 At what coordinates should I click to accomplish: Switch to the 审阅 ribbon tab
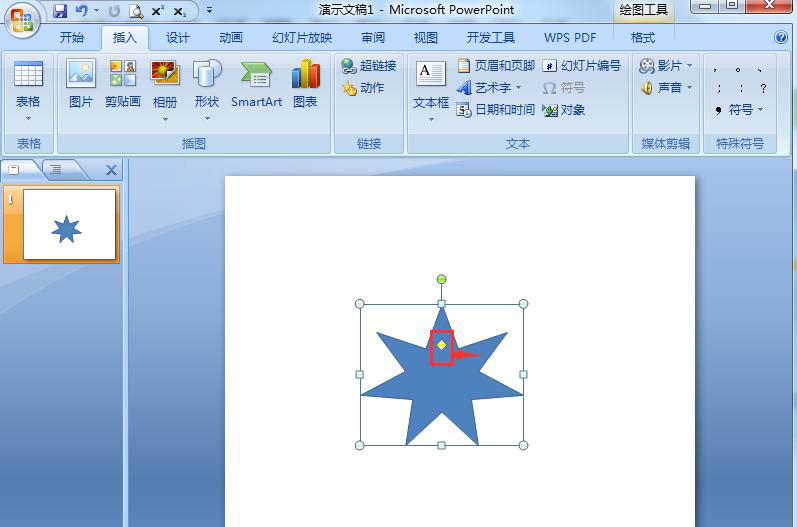click(373, 38)
